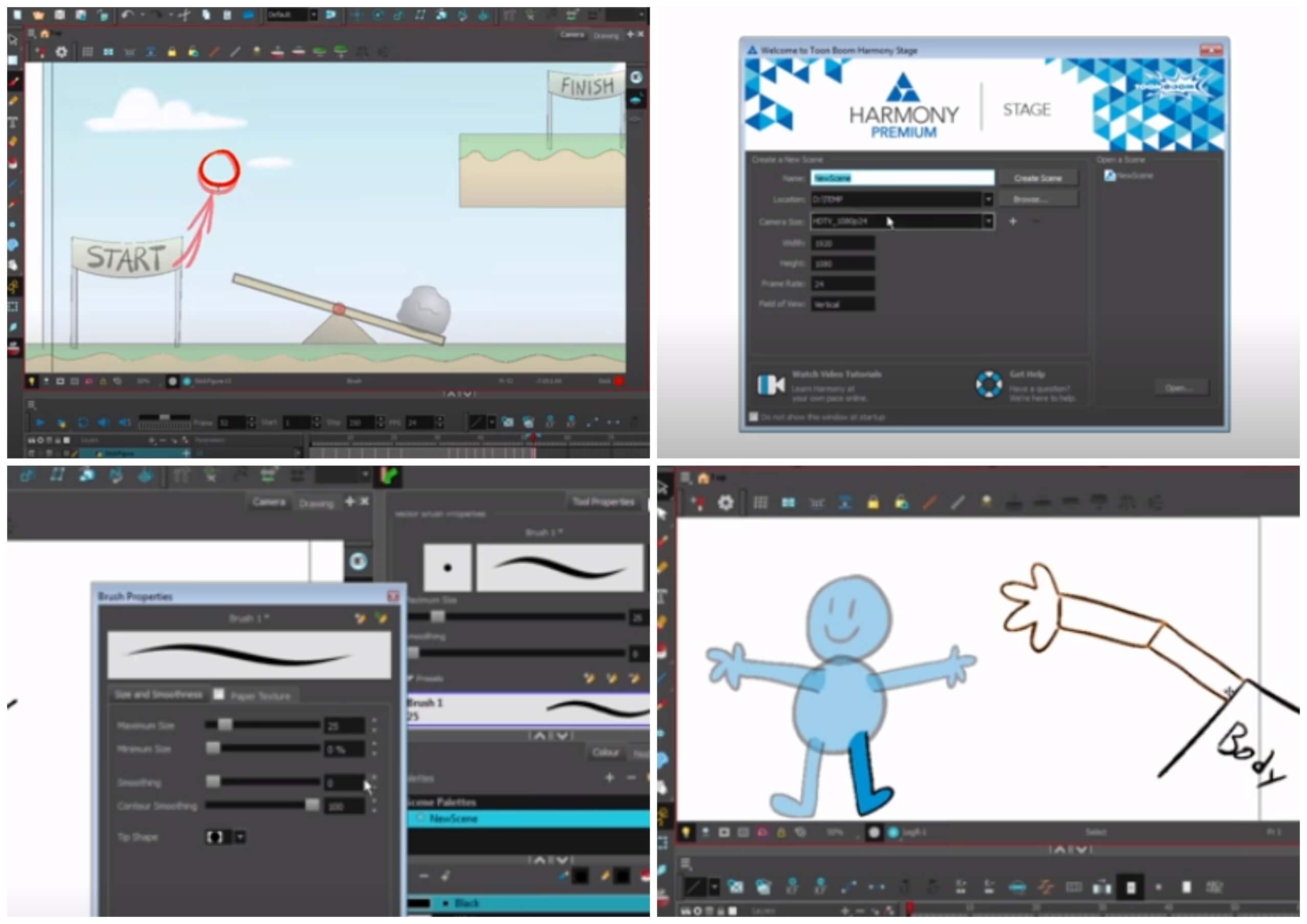Click the Browse... button
The height and width of the screenshot is (924, 1307).
1038,199
